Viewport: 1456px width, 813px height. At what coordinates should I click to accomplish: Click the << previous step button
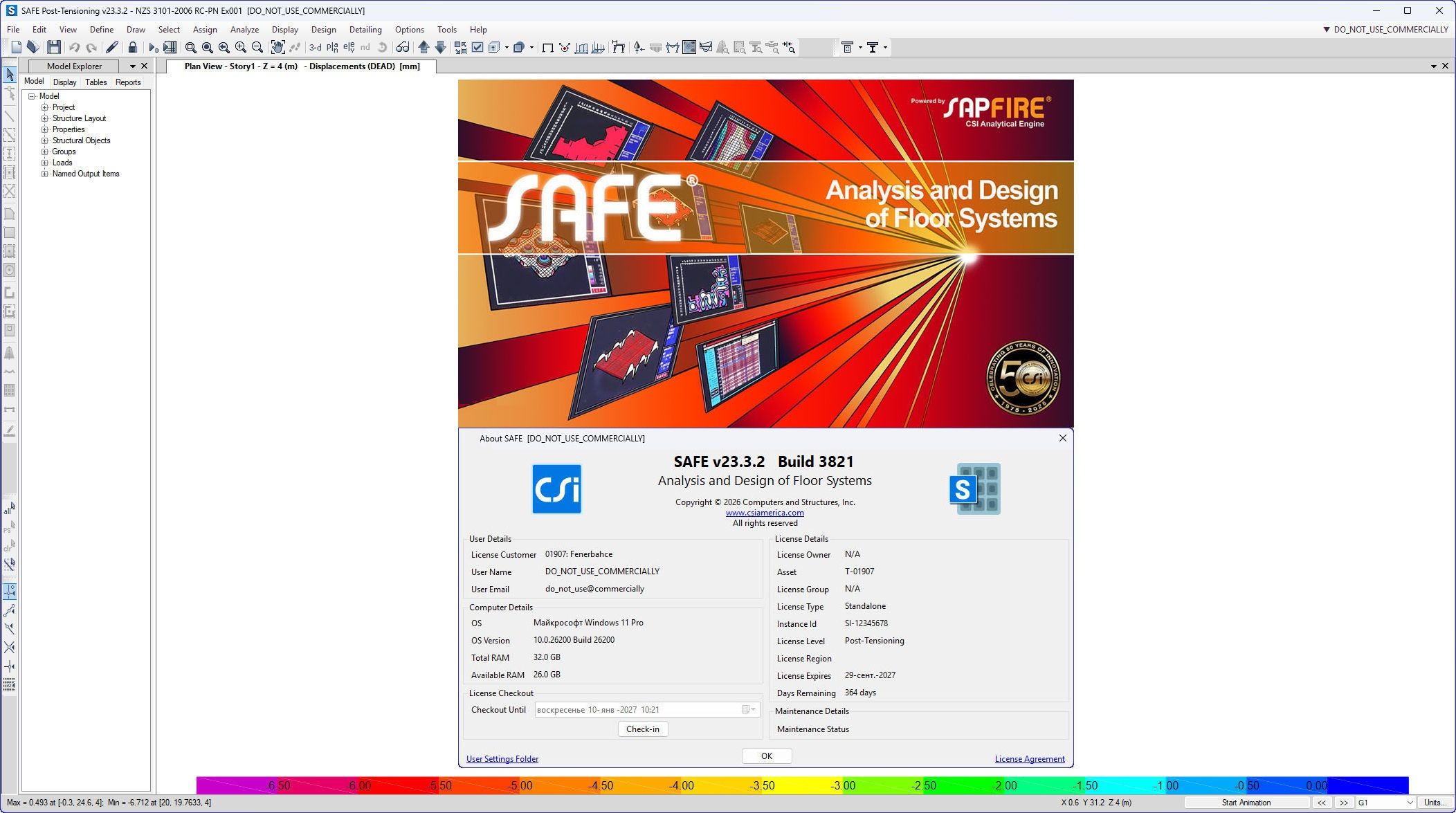1322,803
